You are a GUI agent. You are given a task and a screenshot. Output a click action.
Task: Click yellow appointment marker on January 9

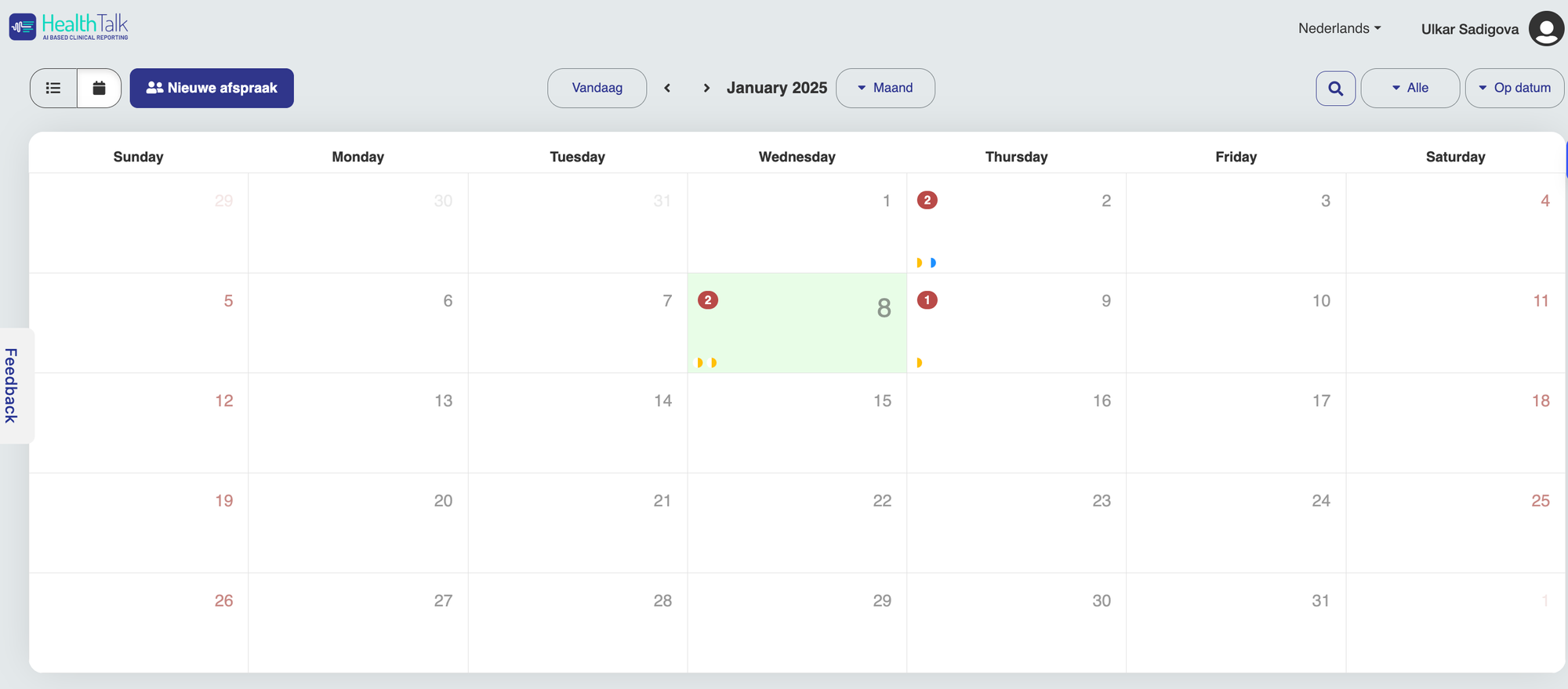(x=920, y=363)
